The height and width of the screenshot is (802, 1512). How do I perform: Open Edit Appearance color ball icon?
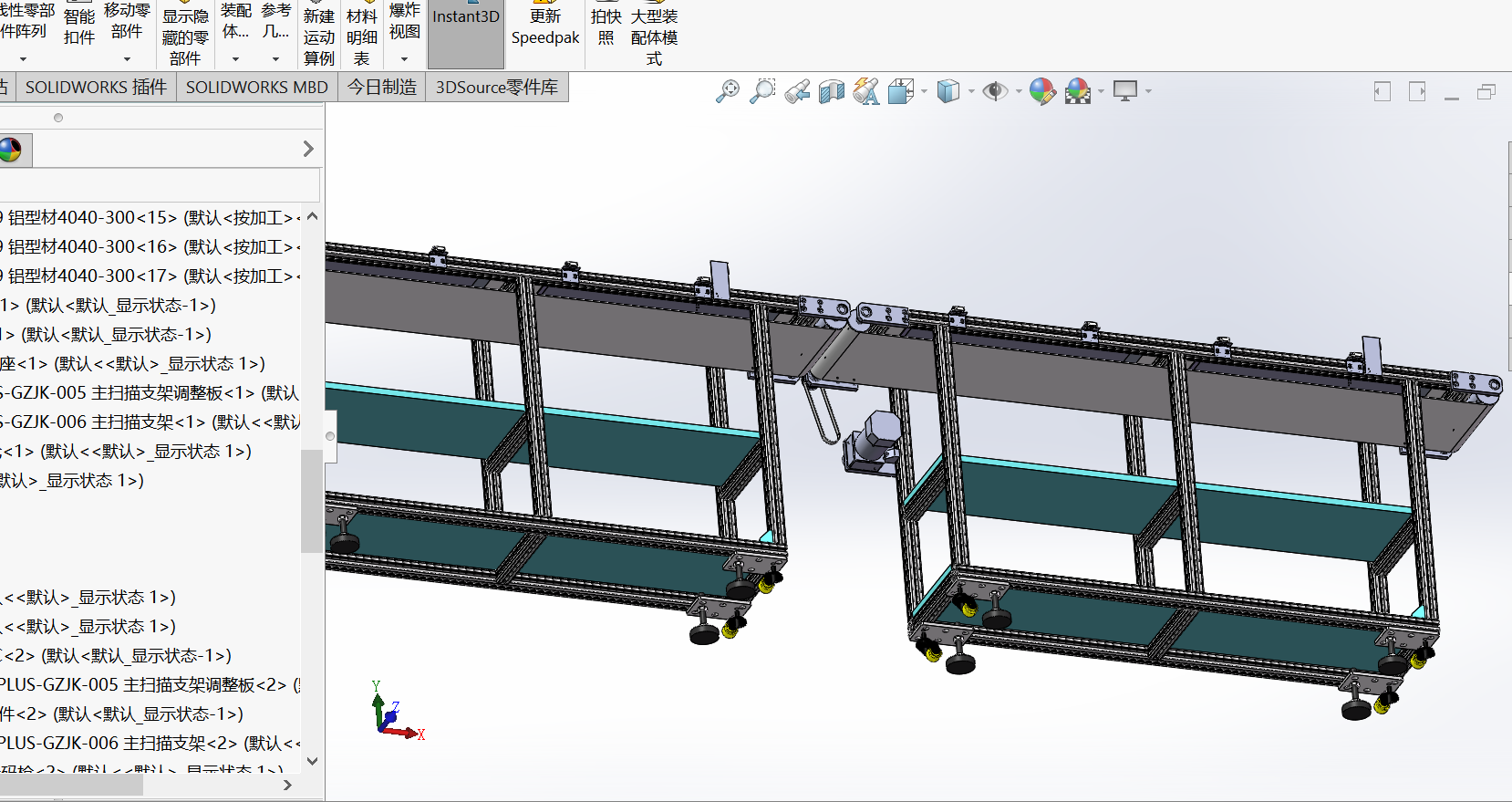pyautogui.click(x=1042, y=91)
